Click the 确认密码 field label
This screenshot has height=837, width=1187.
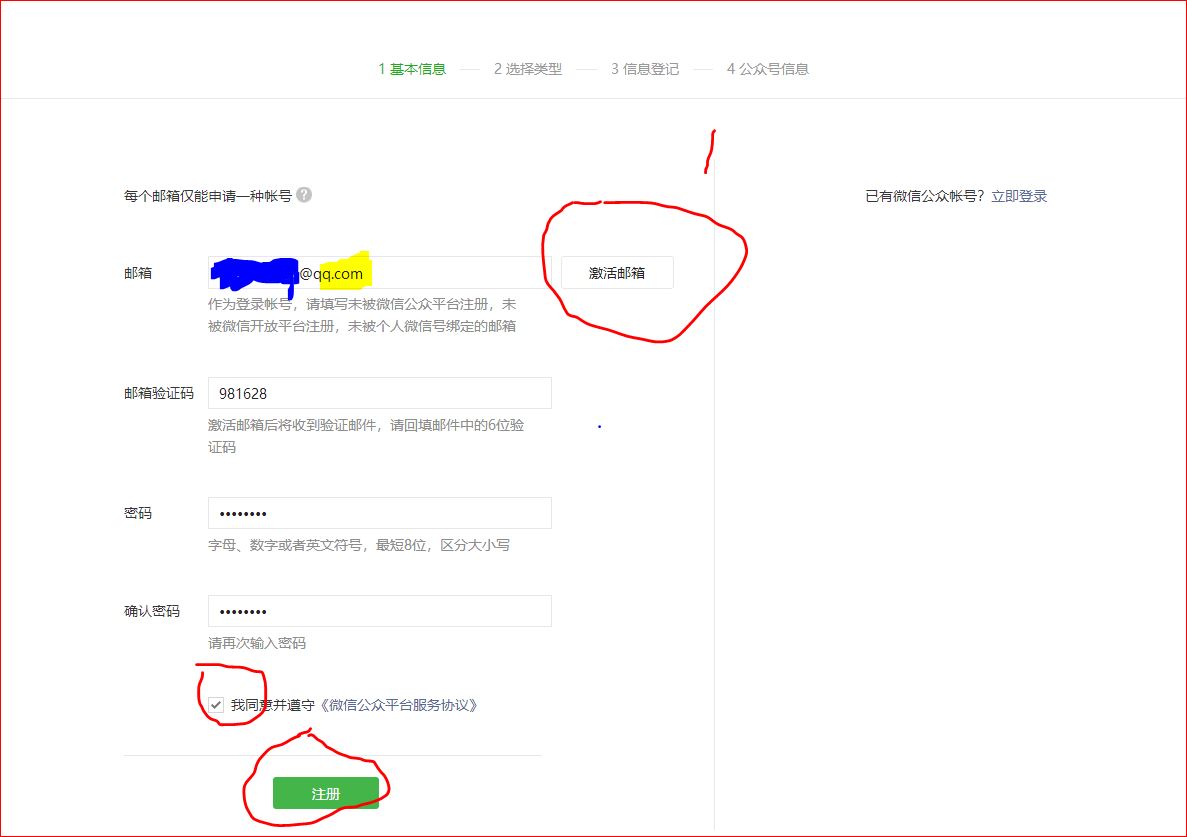[x=152, y=611]
